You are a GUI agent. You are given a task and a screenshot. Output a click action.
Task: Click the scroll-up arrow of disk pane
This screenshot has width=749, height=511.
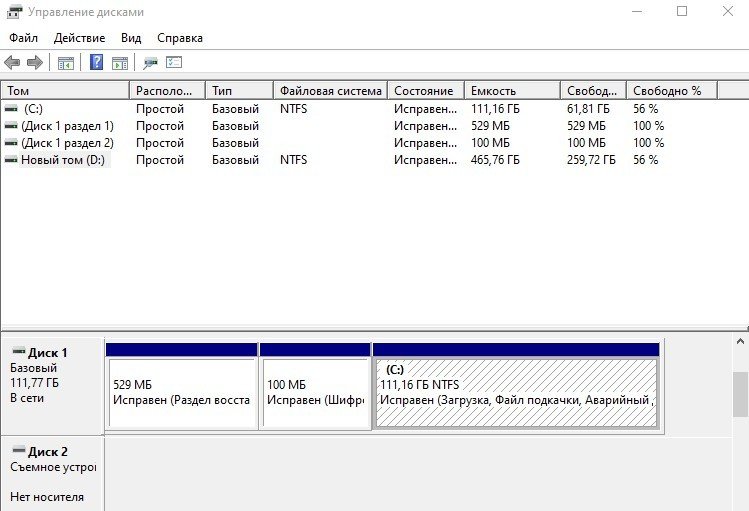740,341
